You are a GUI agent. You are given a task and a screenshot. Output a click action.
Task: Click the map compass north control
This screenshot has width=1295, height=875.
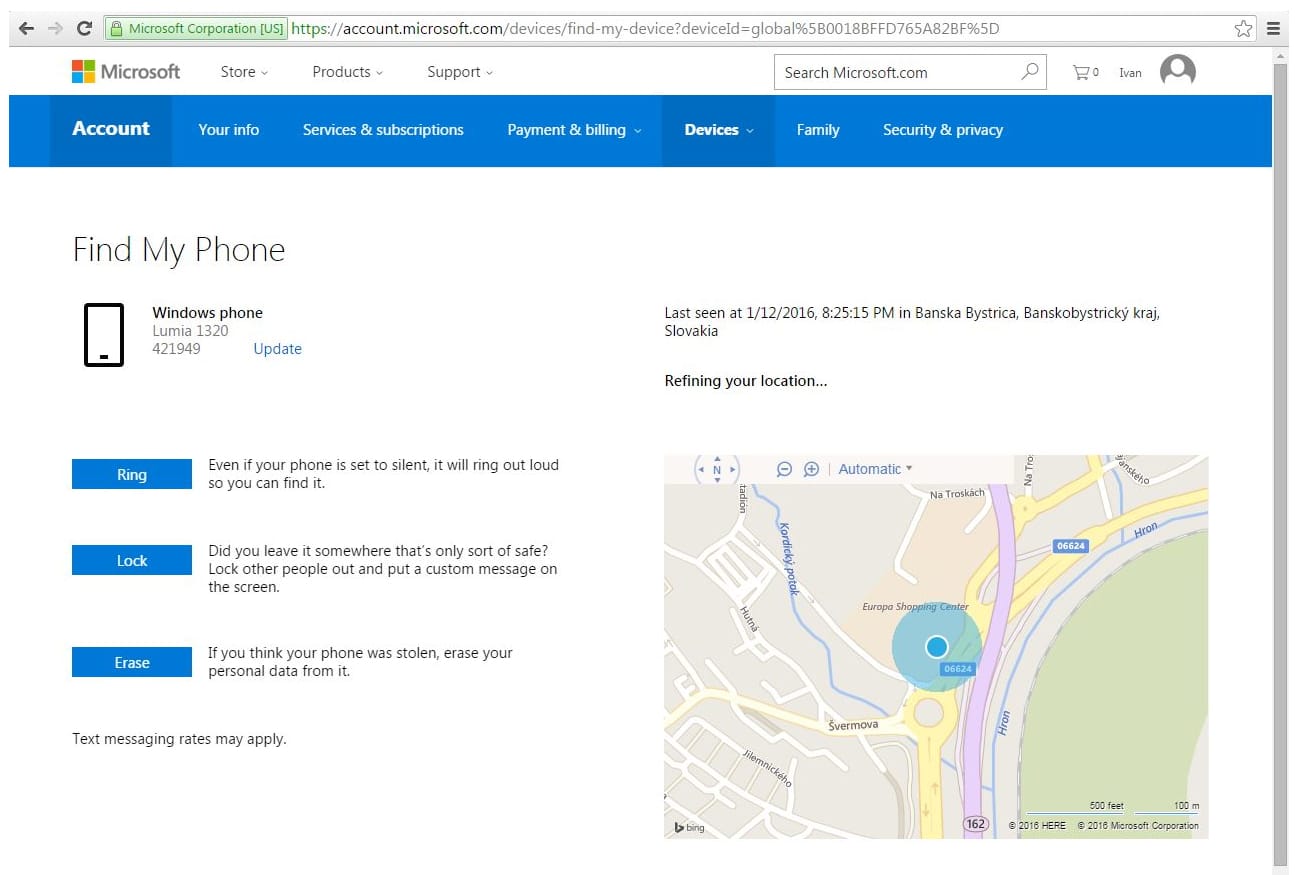point(717,468)
